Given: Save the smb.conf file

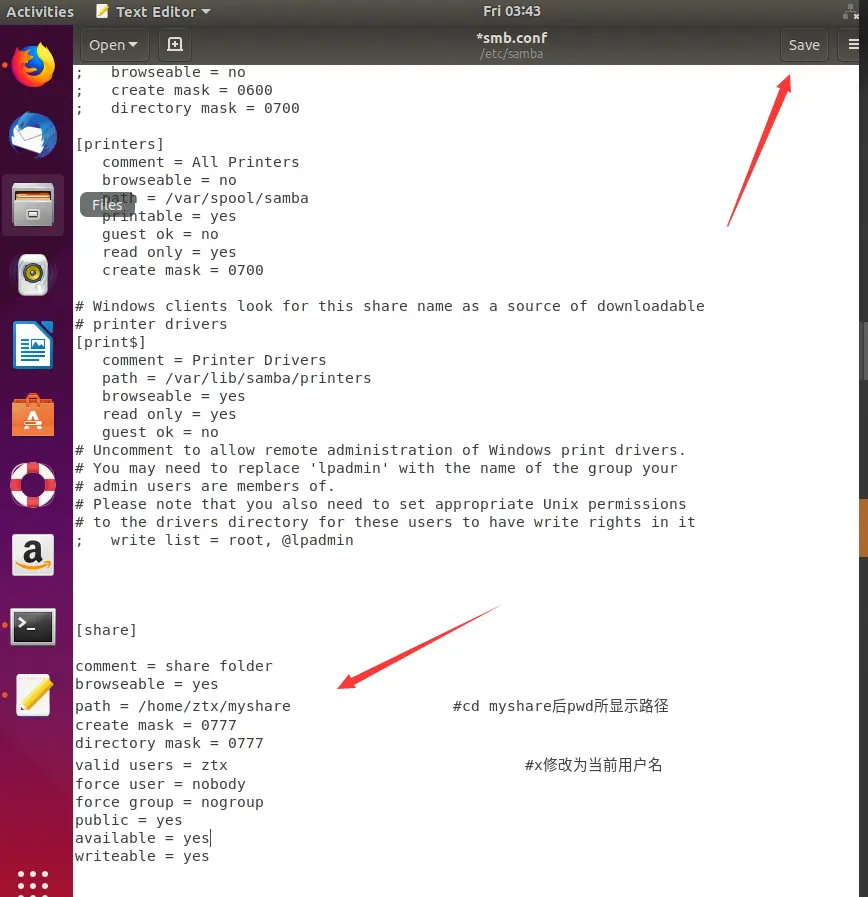Looking at the screenshot, I should (804, 45).
